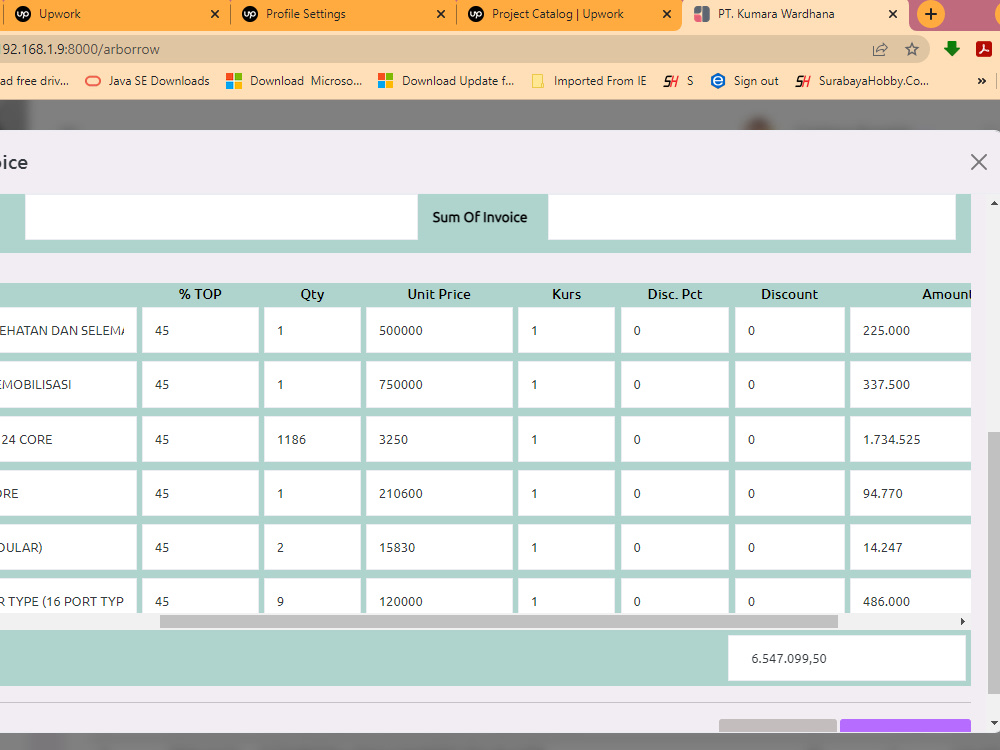
Task: Click the purple button at dialog bottom
Action: tap(905, 726)
